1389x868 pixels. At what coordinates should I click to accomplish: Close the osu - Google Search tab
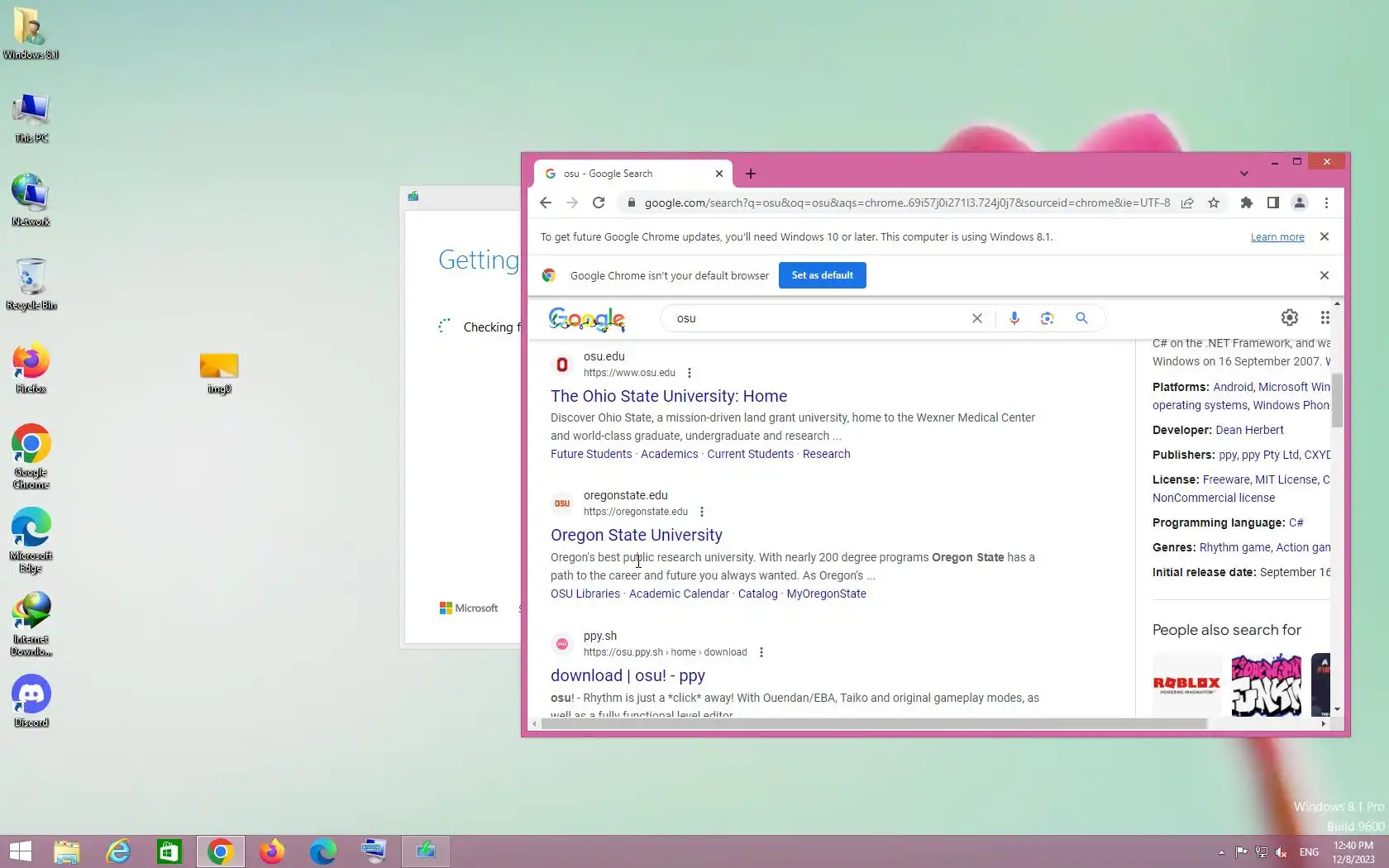tap(719, 174)
